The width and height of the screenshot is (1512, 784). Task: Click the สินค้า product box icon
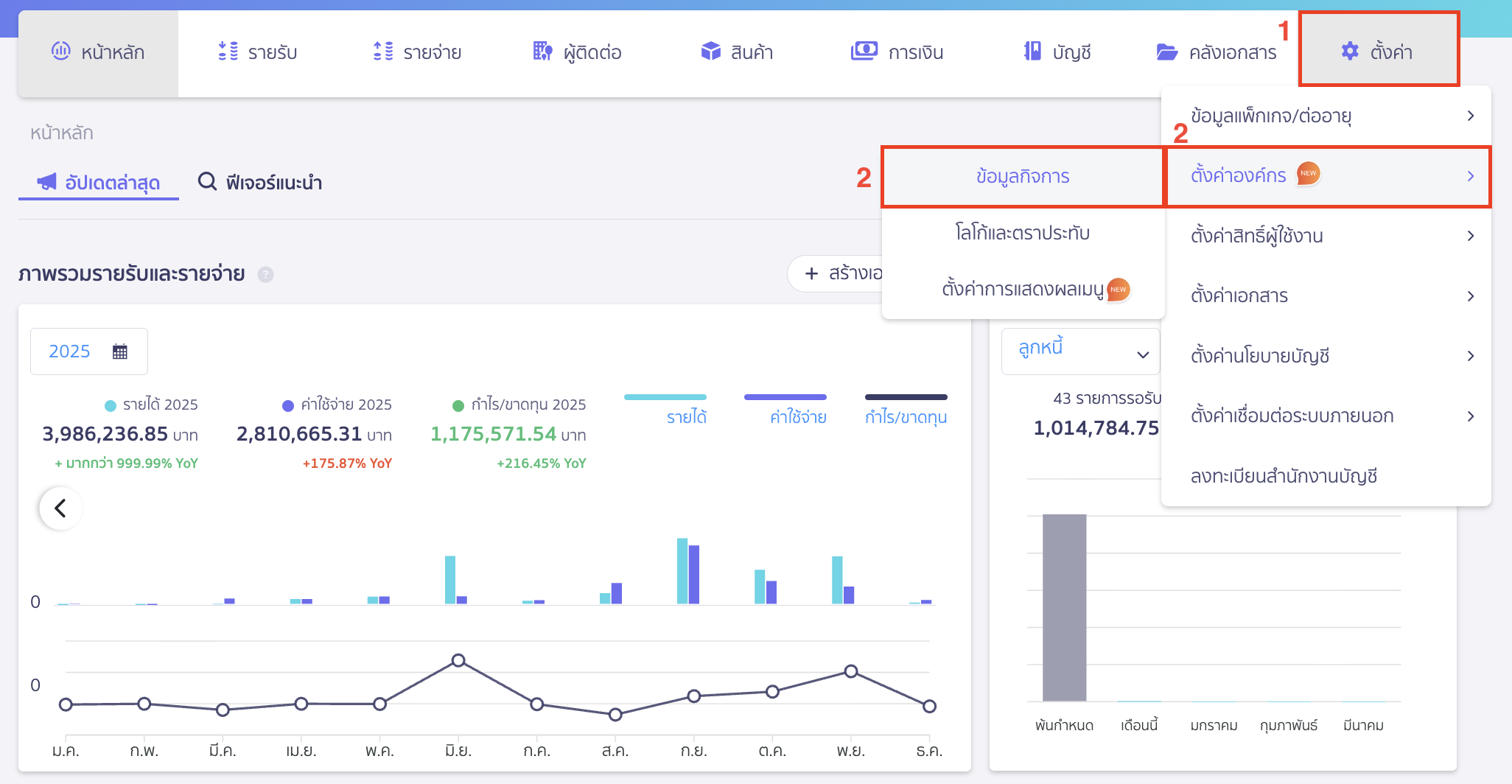(710, 52)
